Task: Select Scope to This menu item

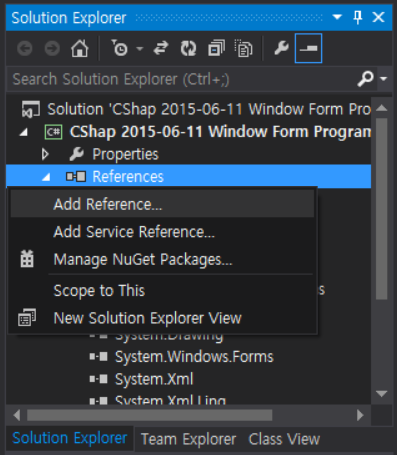Action: coord(162,290)
